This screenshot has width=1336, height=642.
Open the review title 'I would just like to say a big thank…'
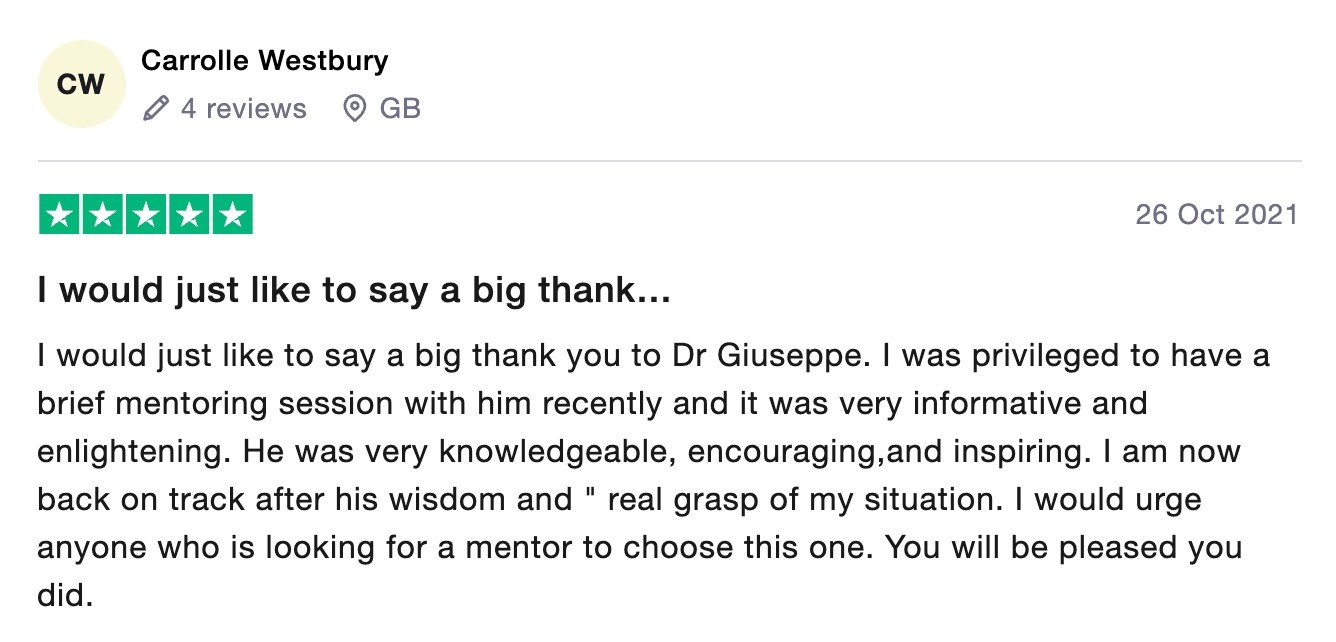(x=354, y=292)
